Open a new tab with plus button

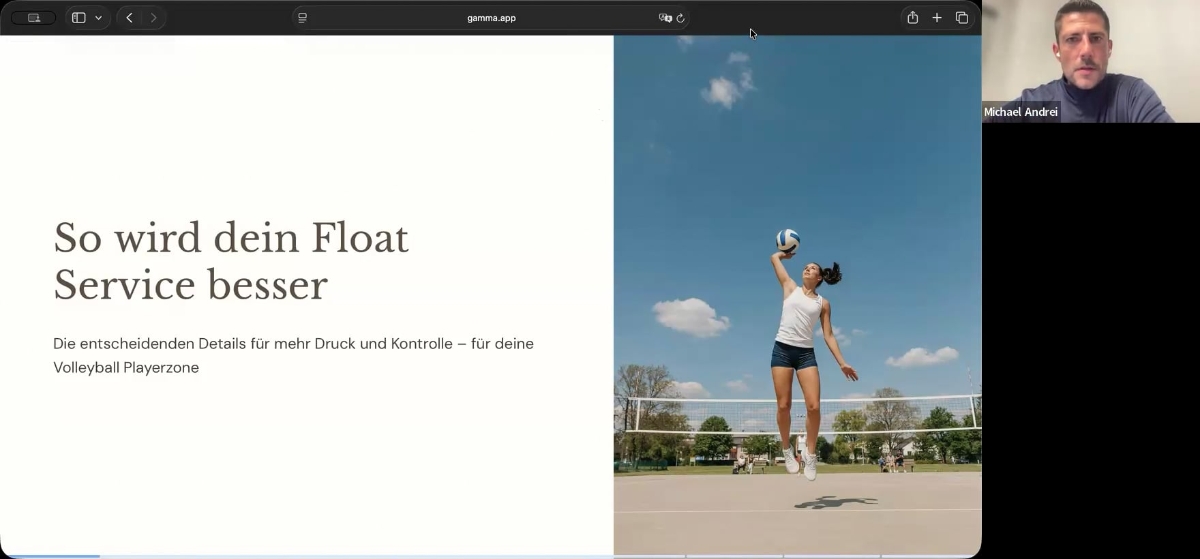tap(937, 18)
